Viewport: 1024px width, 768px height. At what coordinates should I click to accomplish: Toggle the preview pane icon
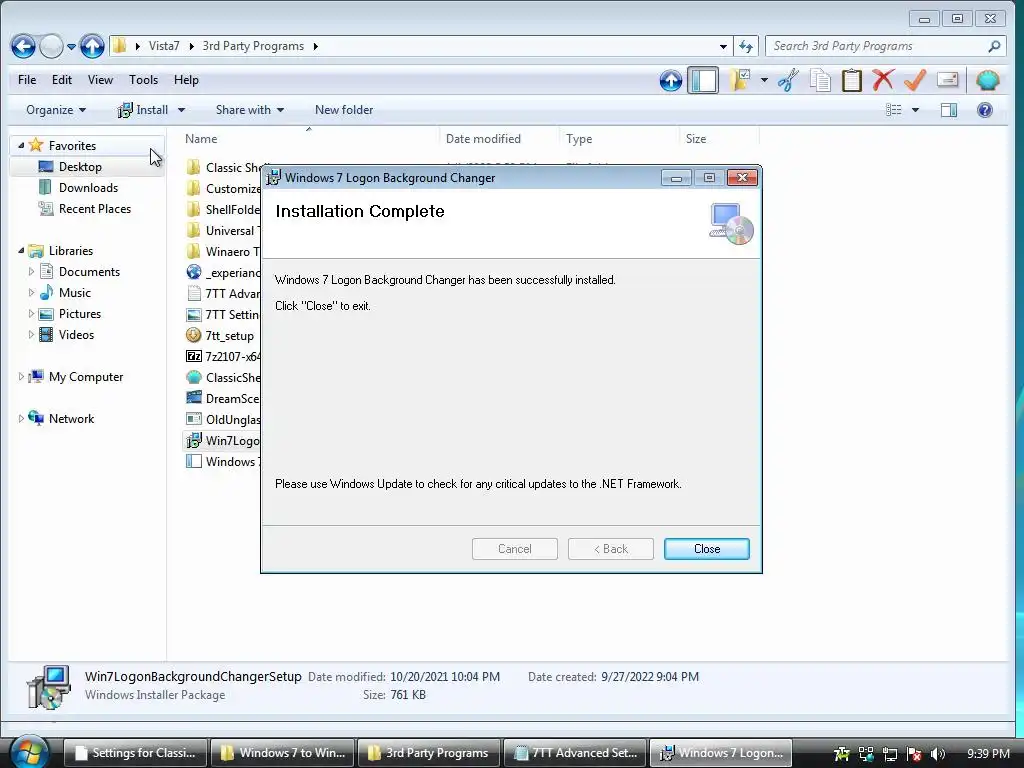pyautogui.click(x=949, y=110)
